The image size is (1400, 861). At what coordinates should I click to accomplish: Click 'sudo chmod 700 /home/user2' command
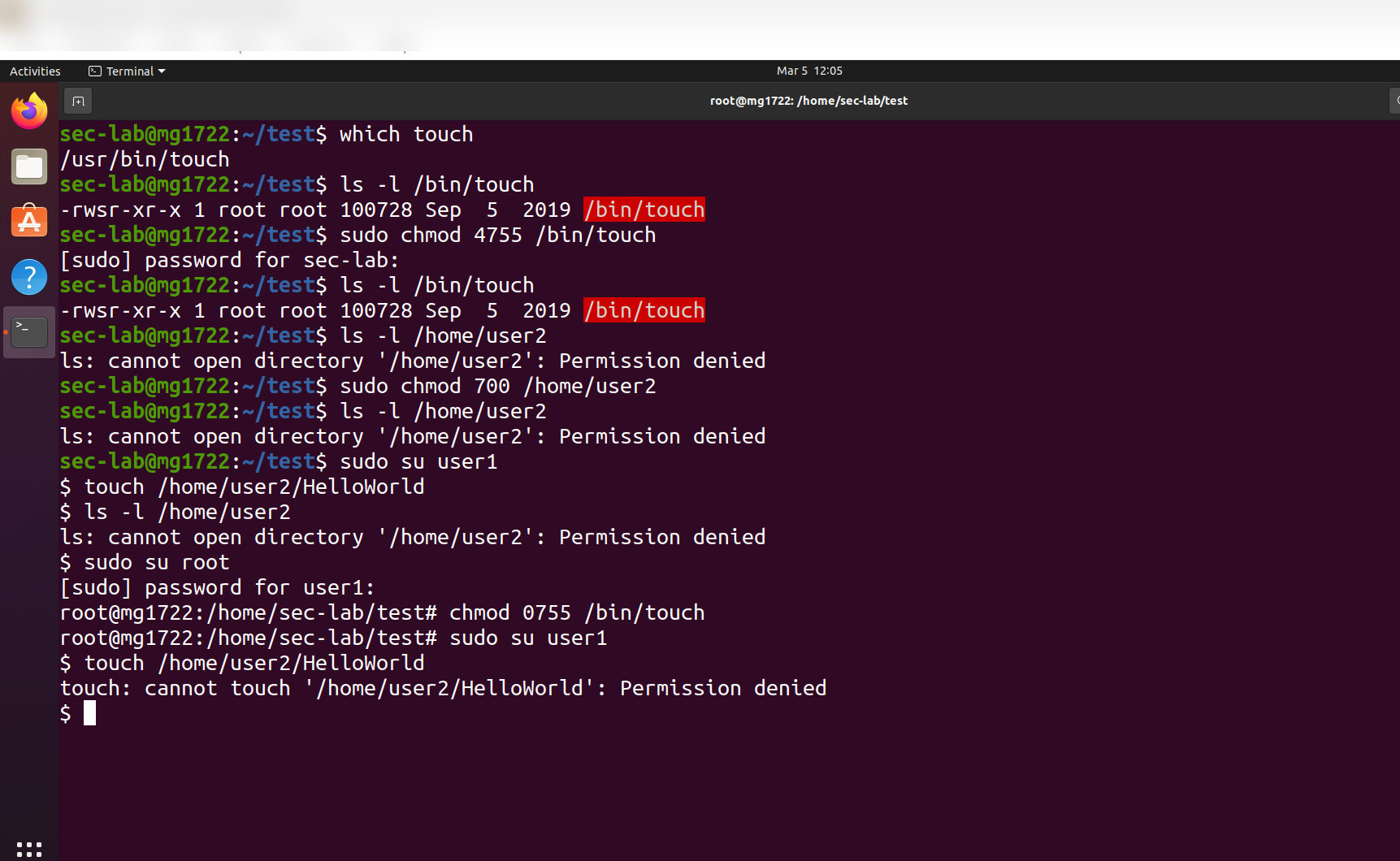coord(497,386)
